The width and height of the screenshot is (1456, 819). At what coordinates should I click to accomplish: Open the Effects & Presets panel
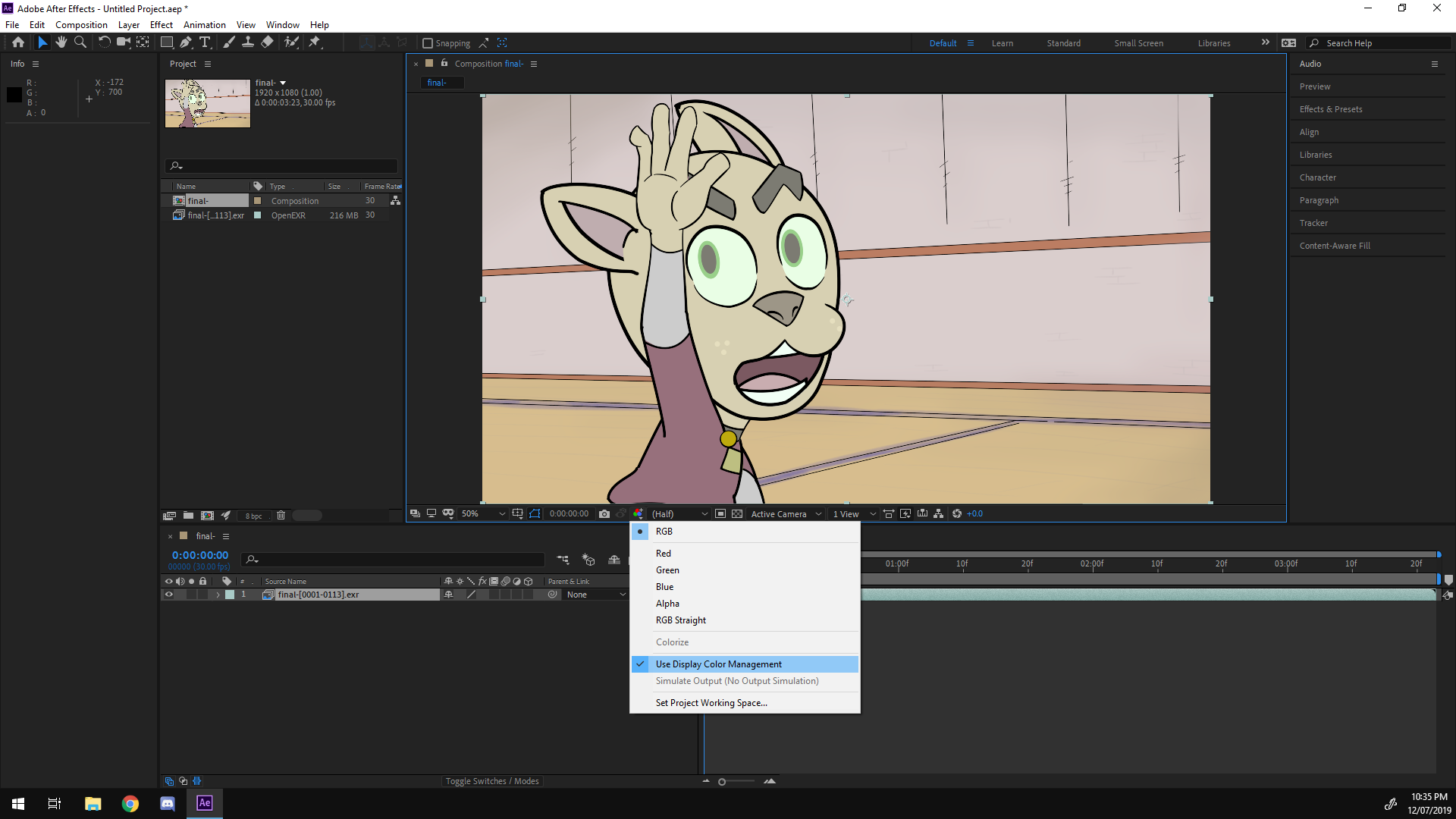1330,109
